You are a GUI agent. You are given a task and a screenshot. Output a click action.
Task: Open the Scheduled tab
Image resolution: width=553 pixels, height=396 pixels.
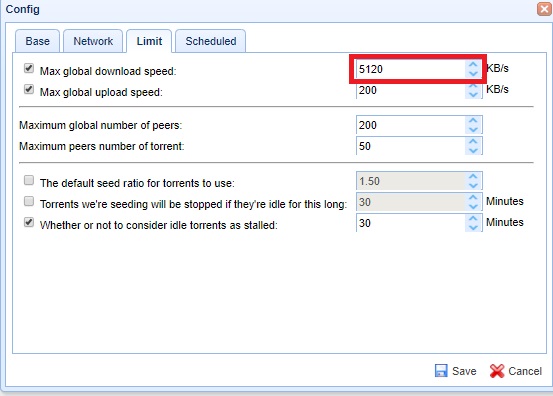(211, 41)
